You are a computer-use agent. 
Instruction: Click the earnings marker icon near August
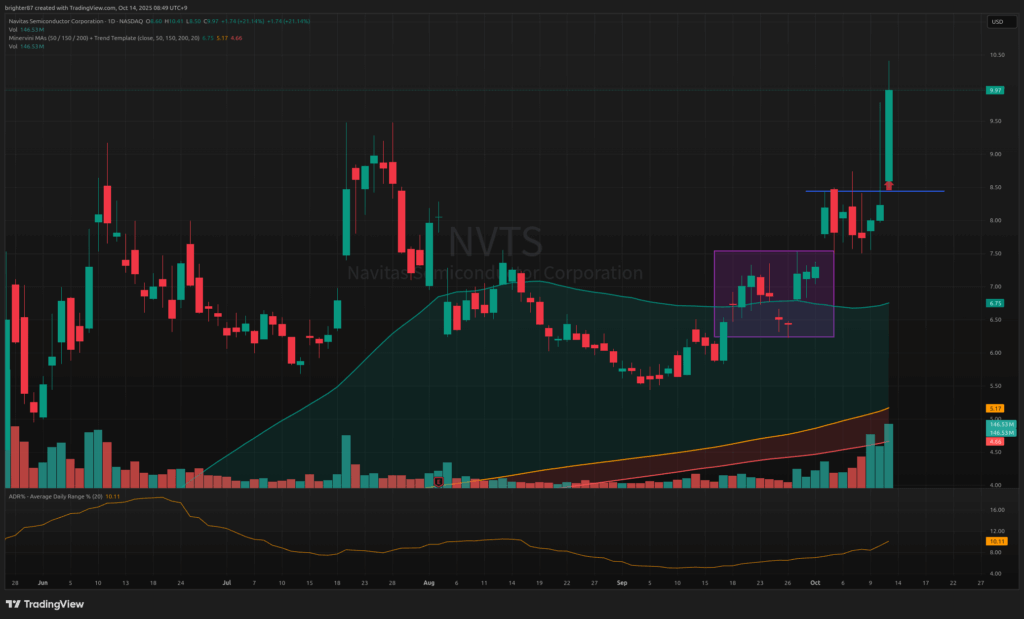coord(438,482)
